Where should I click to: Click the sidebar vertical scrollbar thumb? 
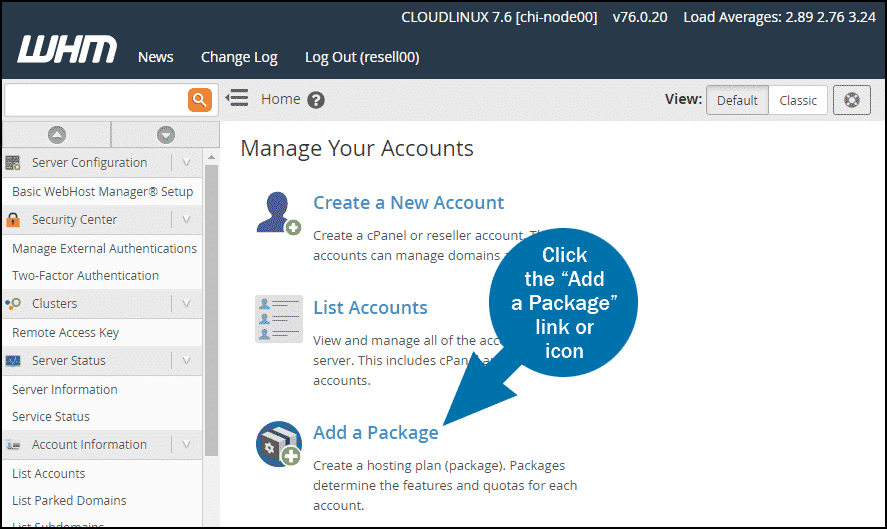click(211, 310)
